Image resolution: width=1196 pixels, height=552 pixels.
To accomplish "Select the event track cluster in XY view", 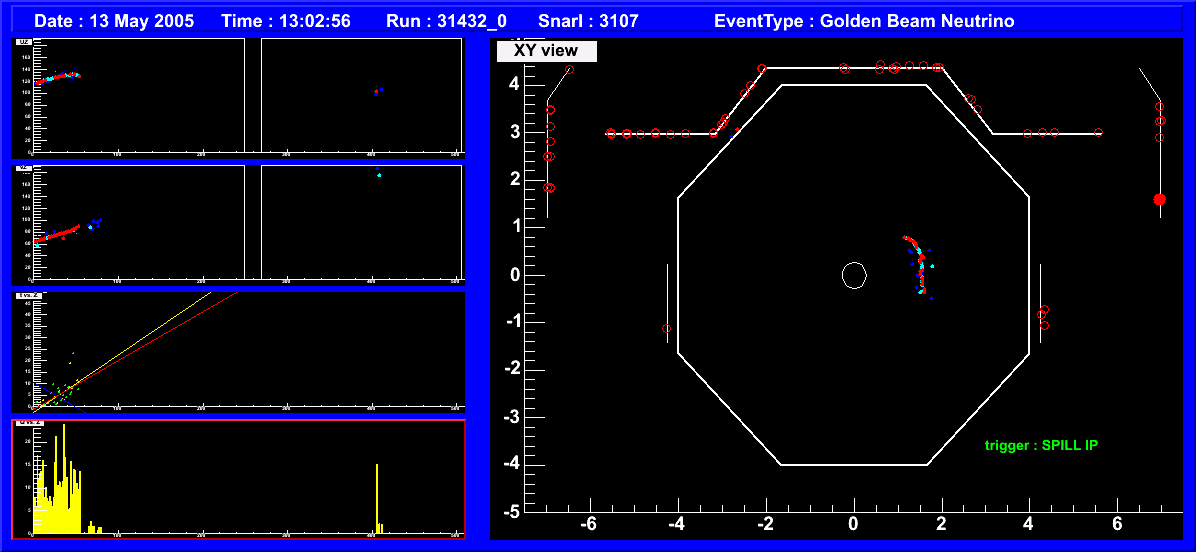I will (x=919, y=263).
